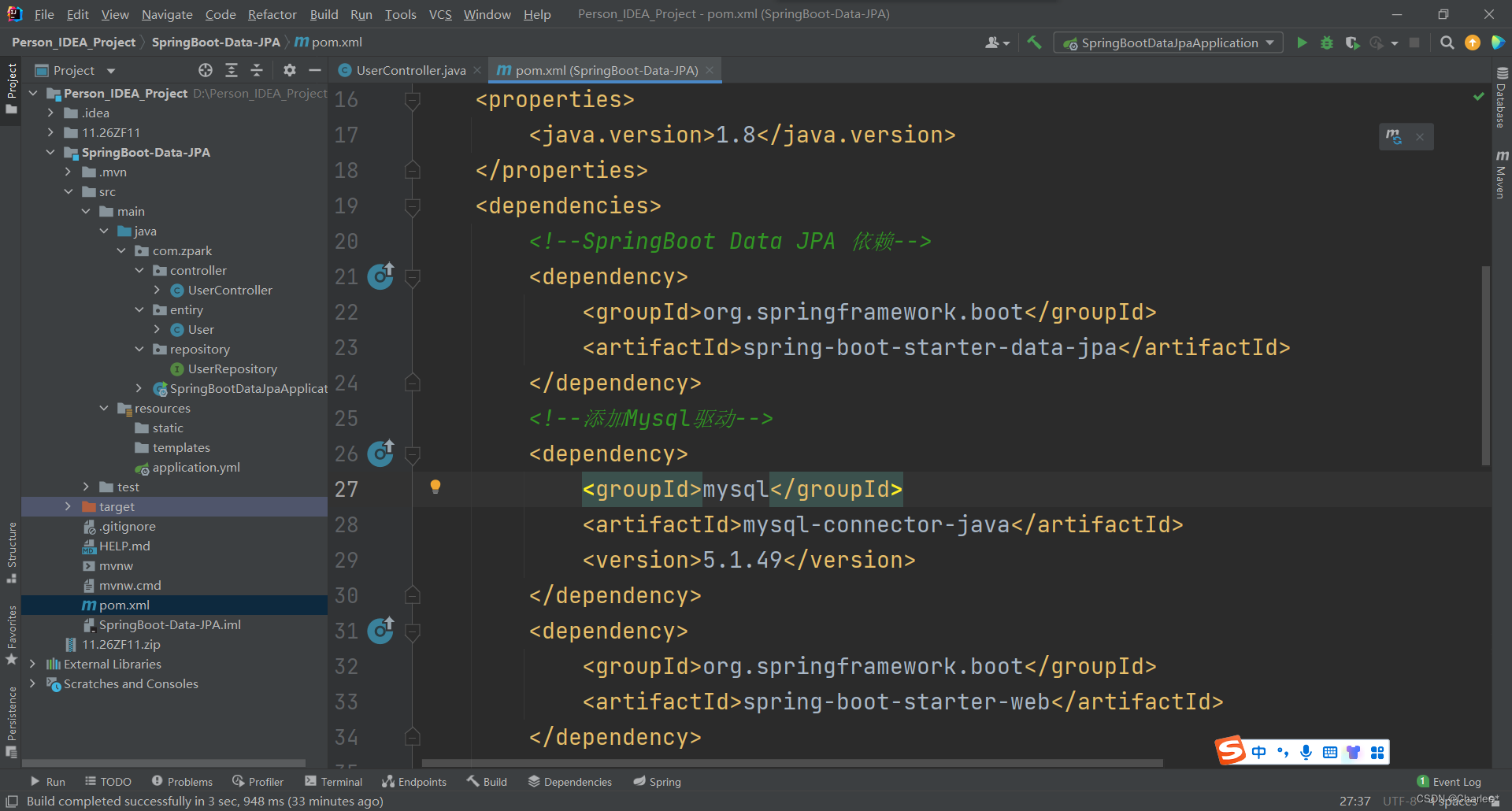The width and height of the screenshot is (1512, 811).
Task: Open the Event Log
Action: (1449, 781)
